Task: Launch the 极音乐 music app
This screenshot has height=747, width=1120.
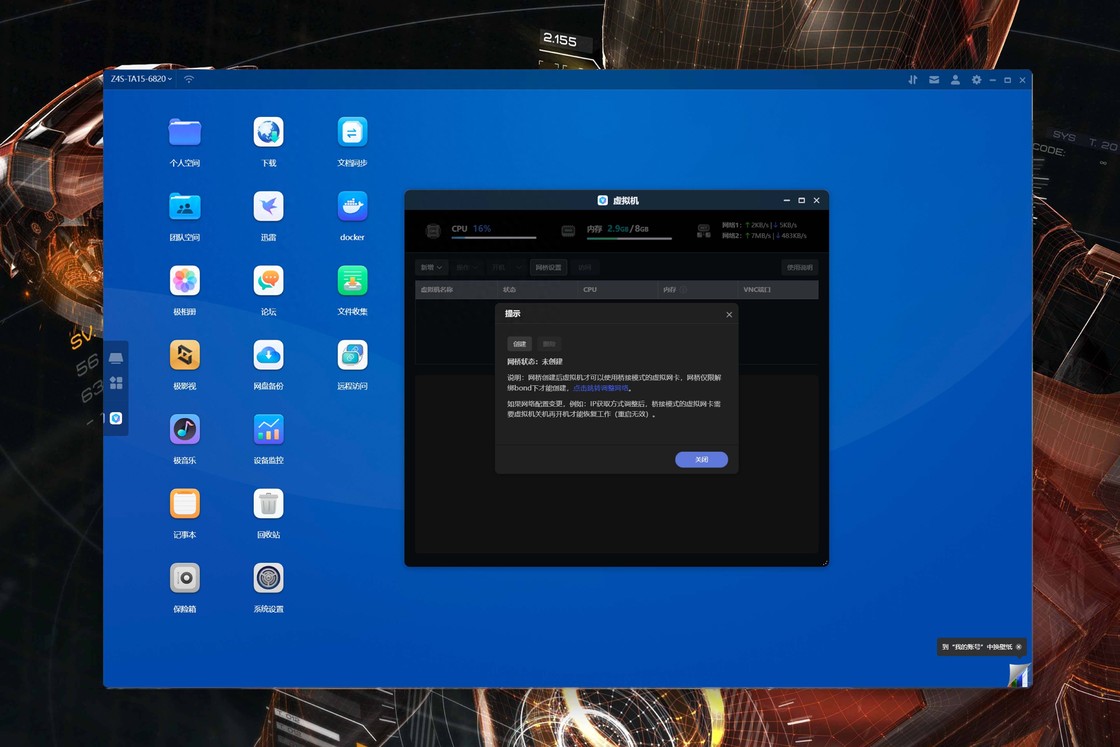Action: pos(184,429)
